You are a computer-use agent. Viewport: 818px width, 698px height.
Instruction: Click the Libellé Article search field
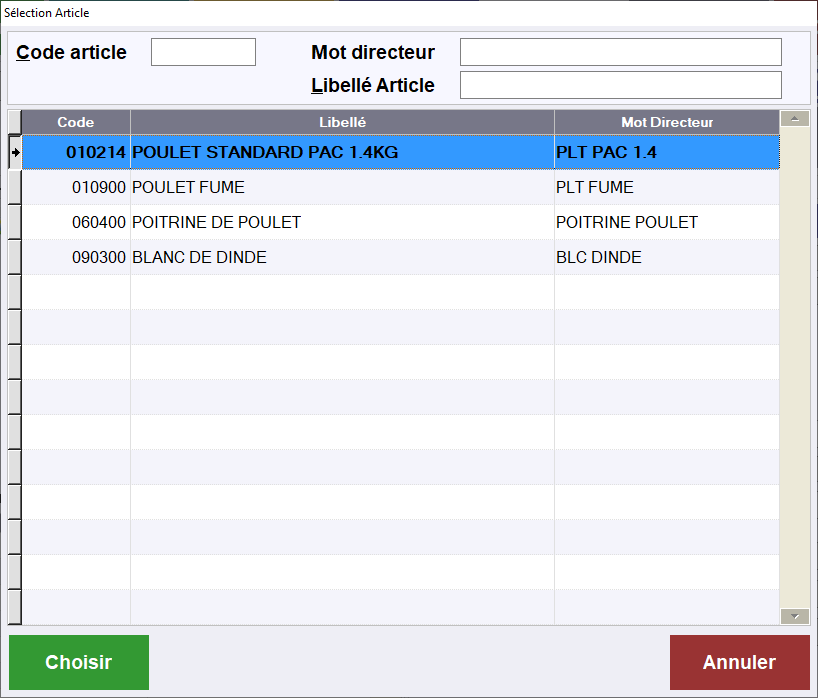point(620,85)
